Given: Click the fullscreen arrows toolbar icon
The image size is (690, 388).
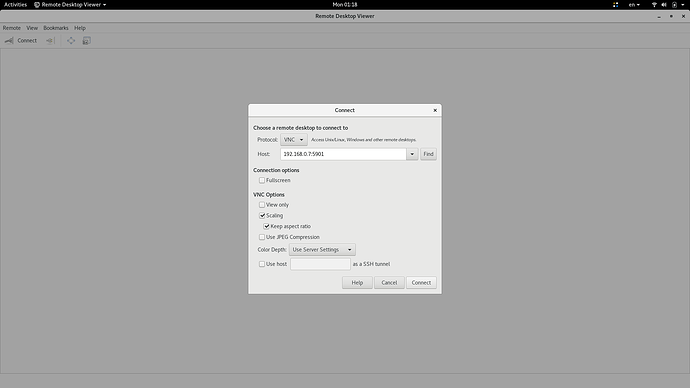Looking at the screenshot, I should pyautogui.click(x=71, y=40).
